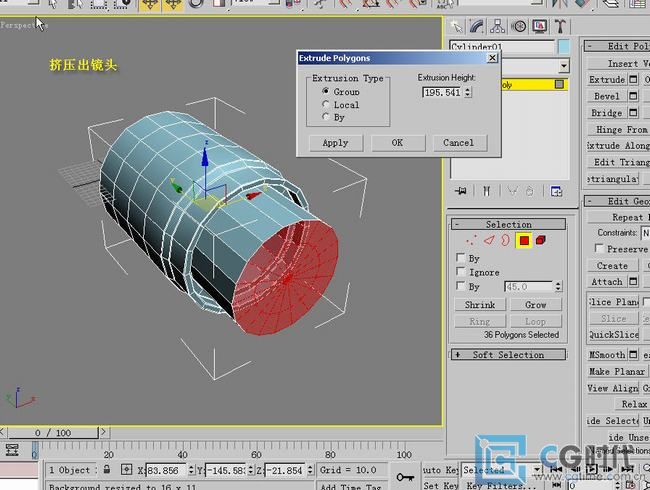This screenshot has width=650, height=490.
Task: Click the Extrusion Height input field
Action: (442, 92)
